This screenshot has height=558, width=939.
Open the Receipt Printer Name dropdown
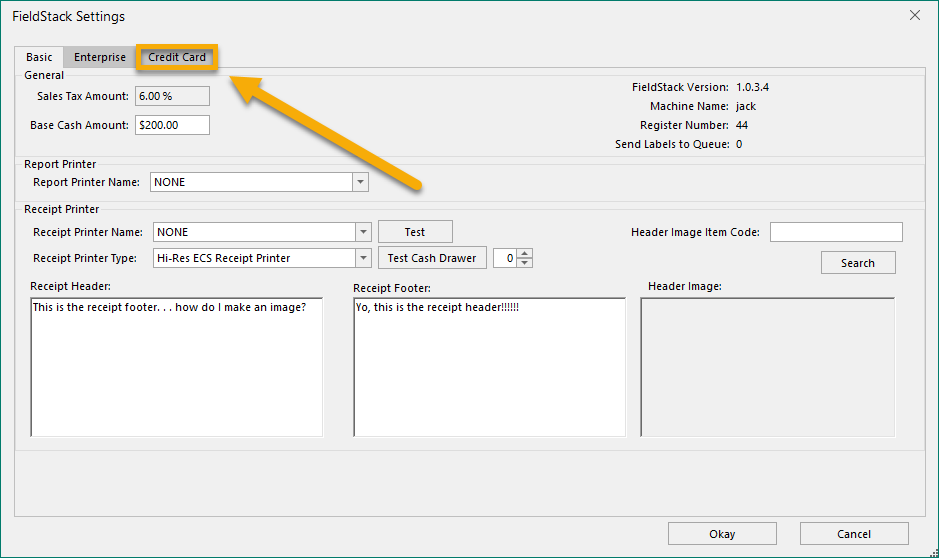point(363,232)
